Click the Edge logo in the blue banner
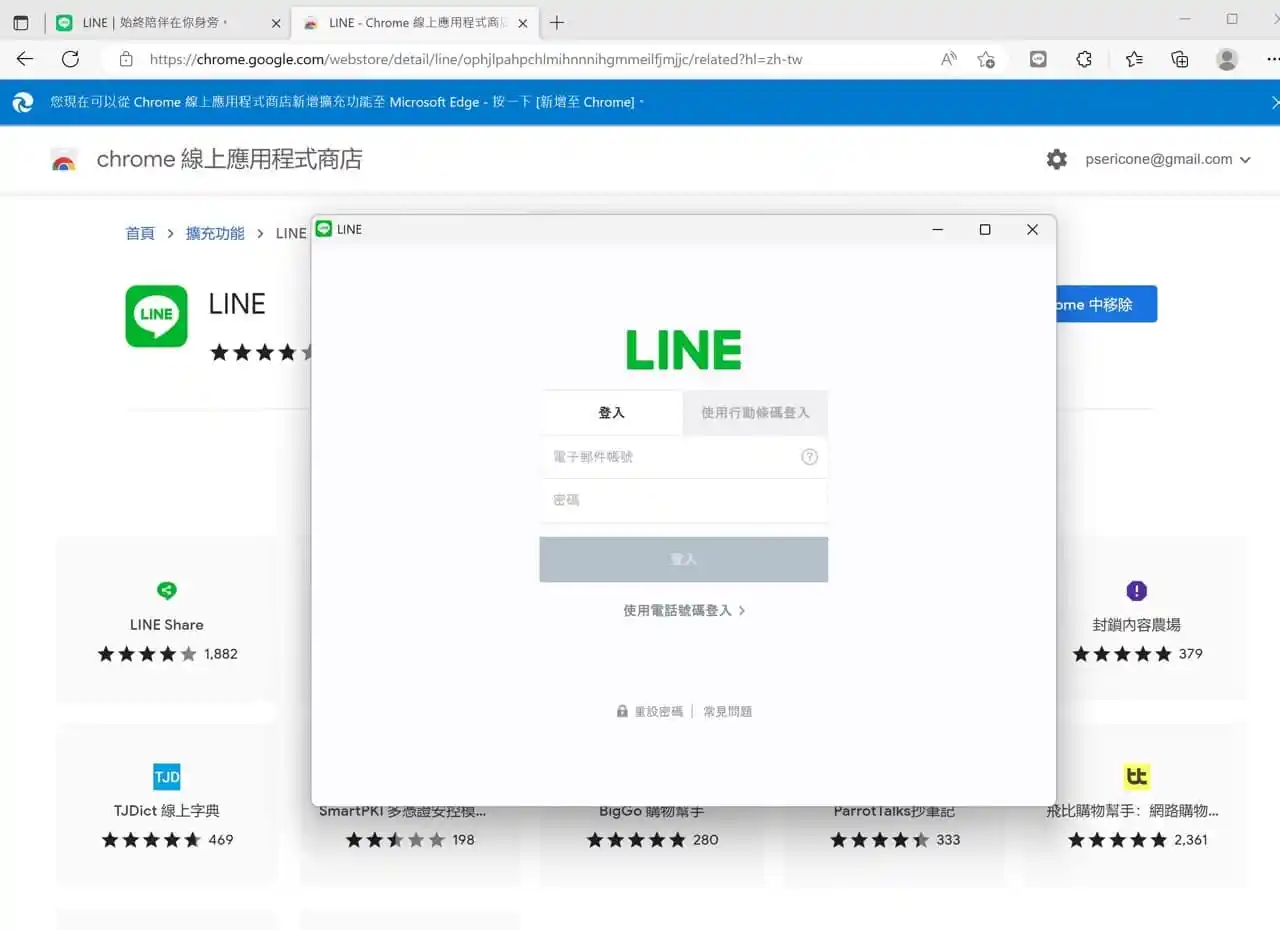This screenshot has width=1280, height=930. pos(22,102)
